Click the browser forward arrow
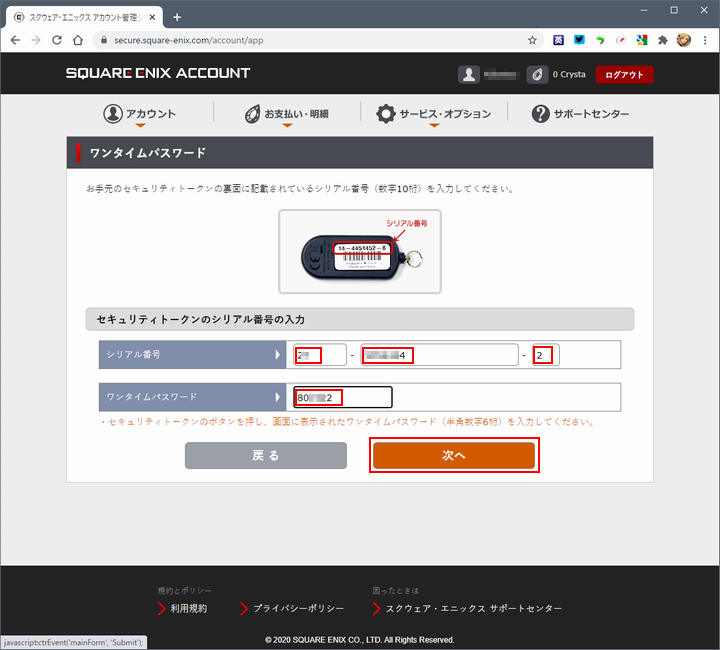720x650 pixels. pos(36,40)
